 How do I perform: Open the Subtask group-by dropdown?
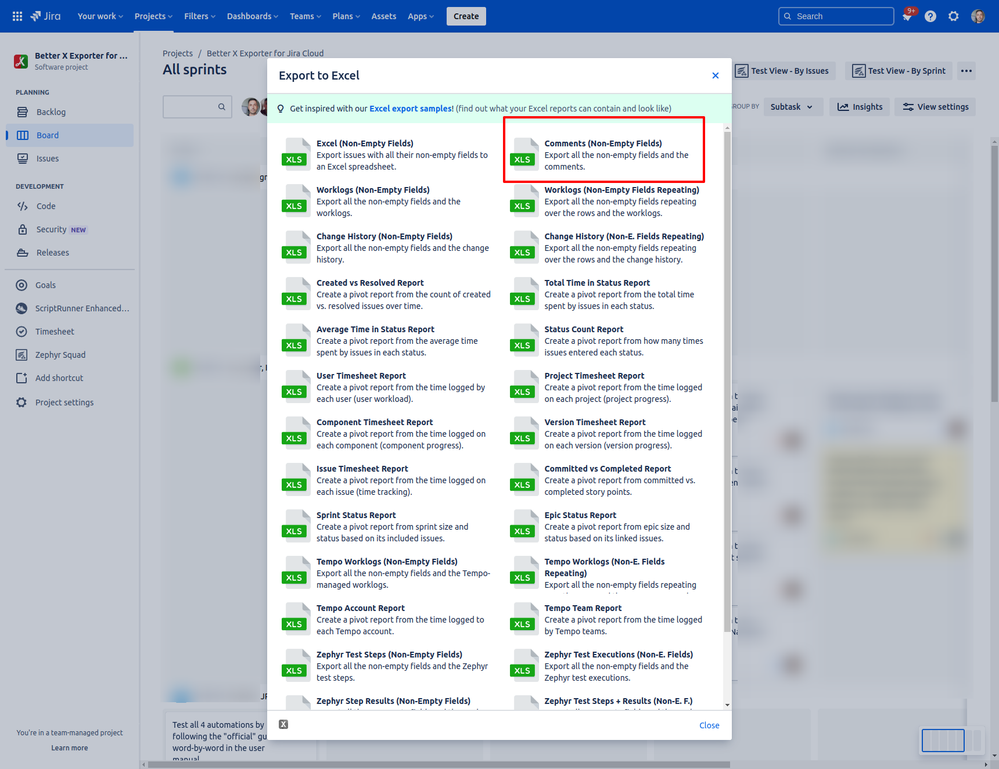[792, 107]
